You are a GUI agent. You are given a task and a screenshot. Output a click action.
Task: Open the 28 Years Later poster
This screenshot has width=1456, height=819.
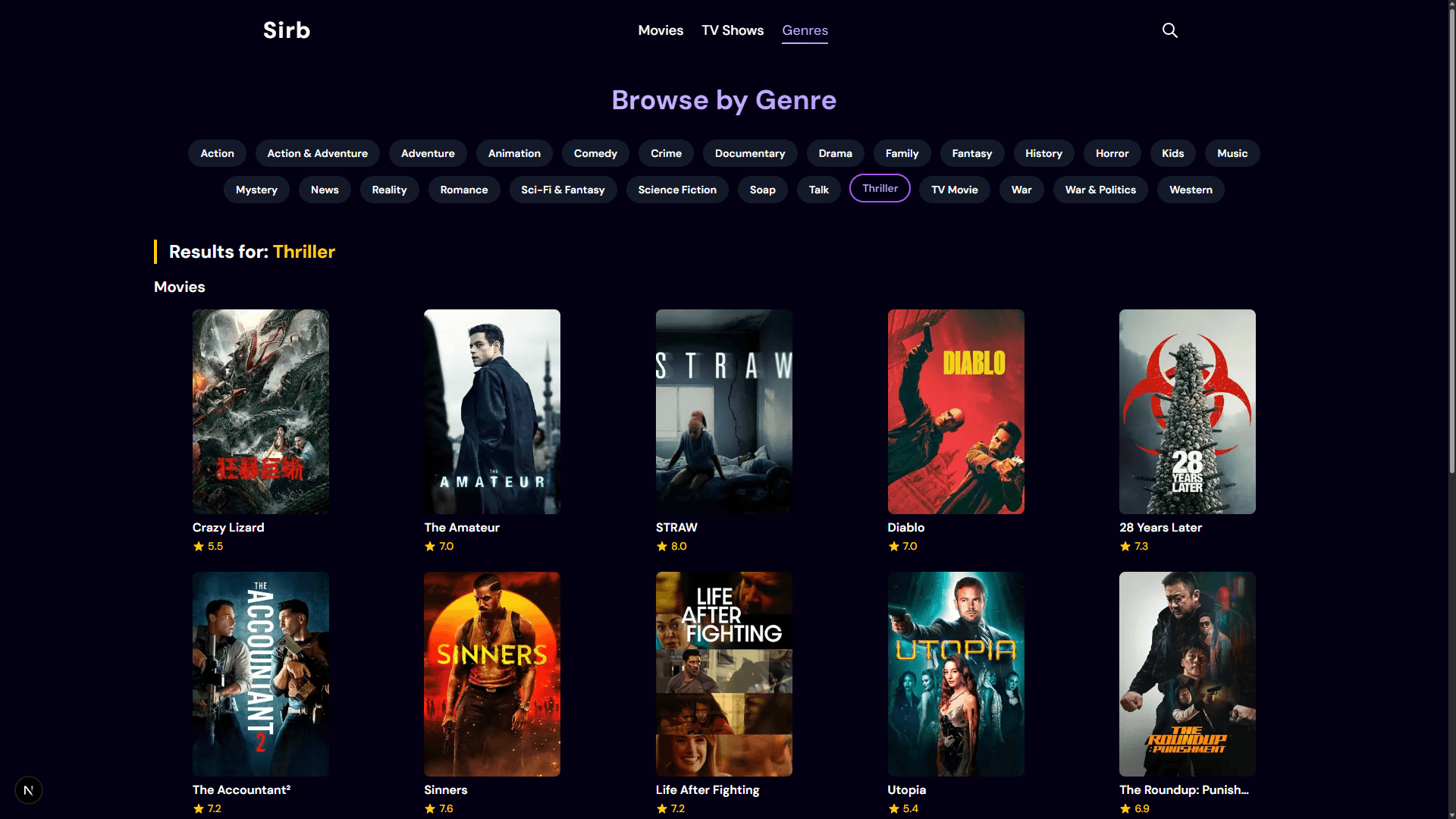click(x=1188, y=412)
